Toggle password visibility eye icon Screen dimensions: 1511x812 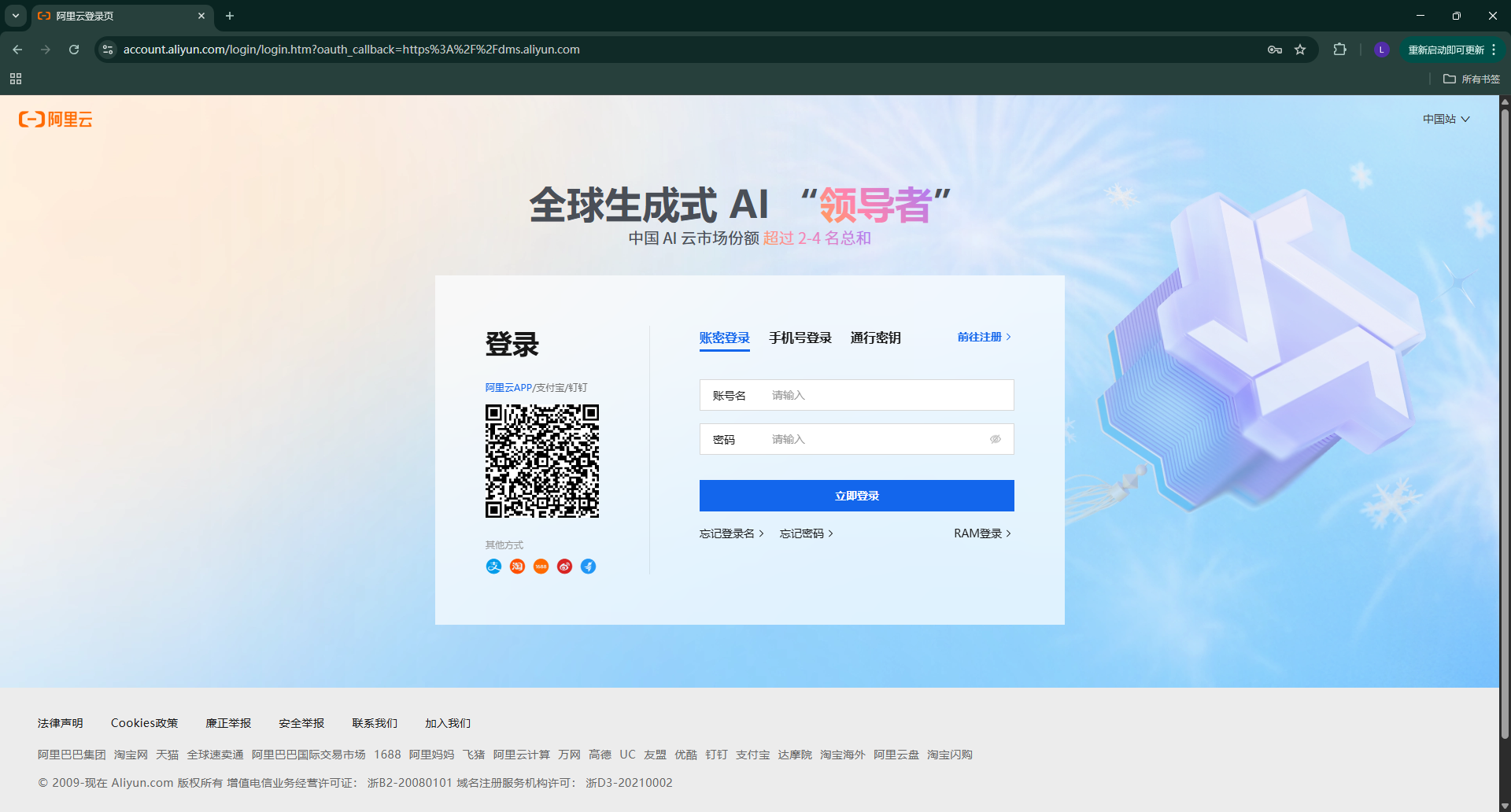coord(996,439)
